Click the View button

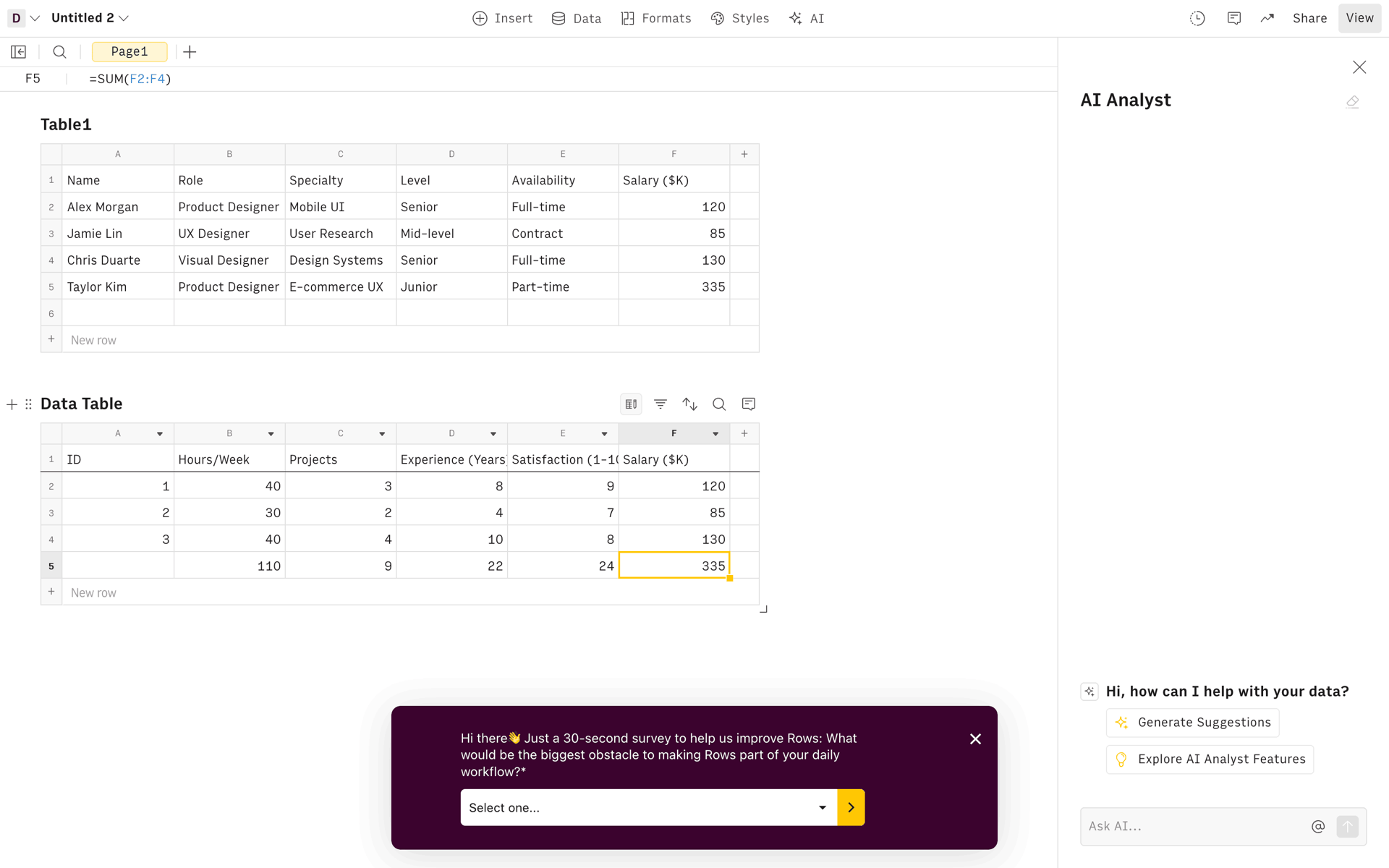click(x=1360, y=18)
